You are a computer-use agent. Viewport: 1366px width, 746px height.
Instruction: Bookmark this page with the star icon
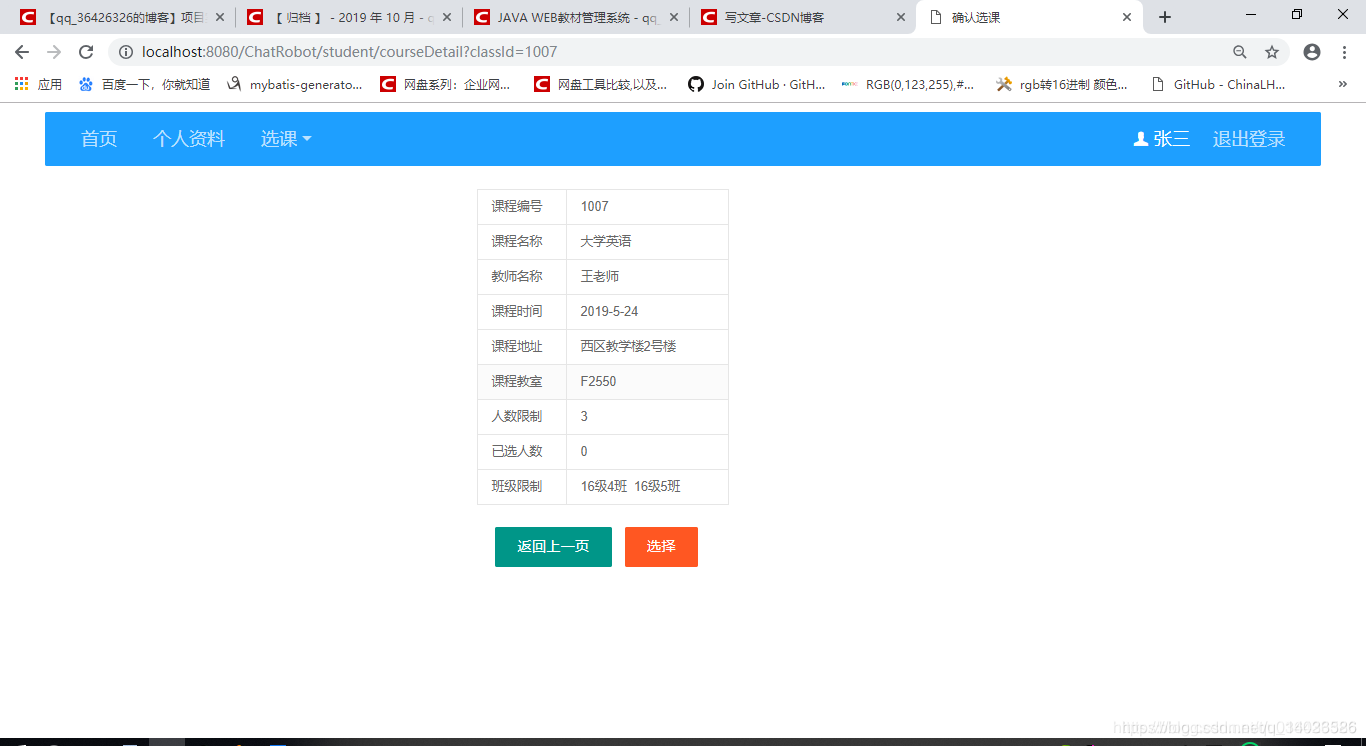[1272, 52]
